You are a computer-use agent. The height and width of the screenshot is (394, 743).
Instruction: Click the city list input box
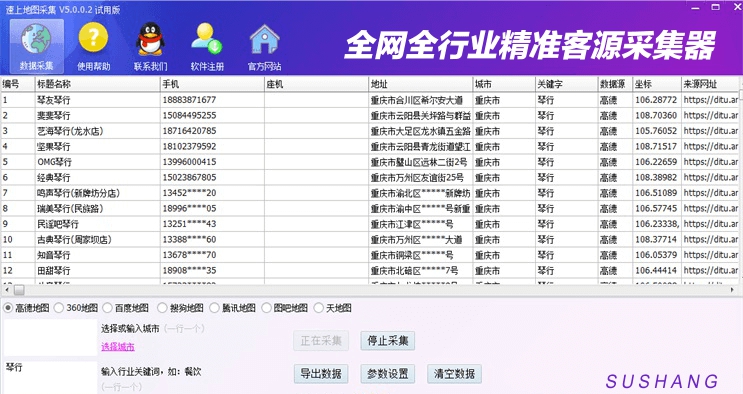point(50,337)
